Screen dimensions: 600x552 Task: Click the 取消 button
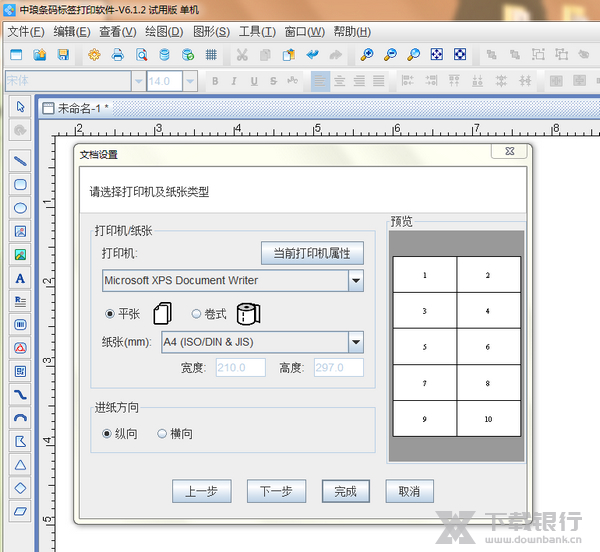[x=409, y=491]
